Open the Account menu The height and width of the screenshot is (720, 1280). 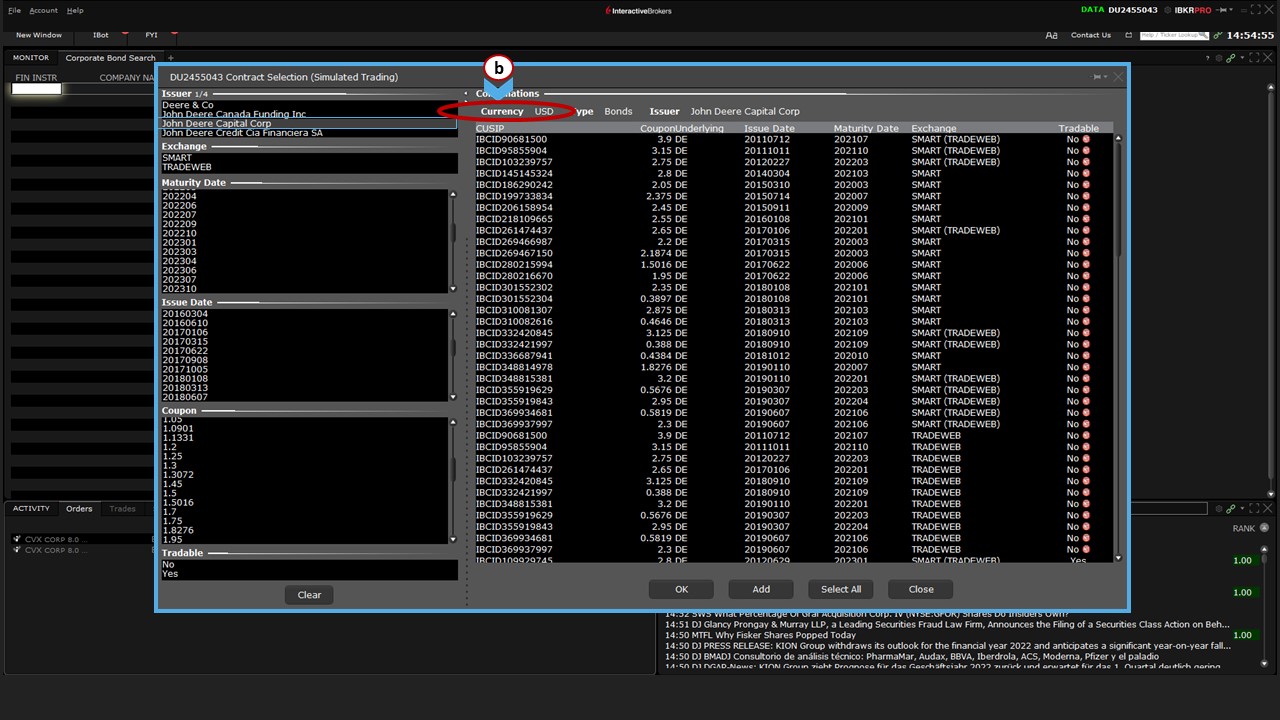coord(43,10)
